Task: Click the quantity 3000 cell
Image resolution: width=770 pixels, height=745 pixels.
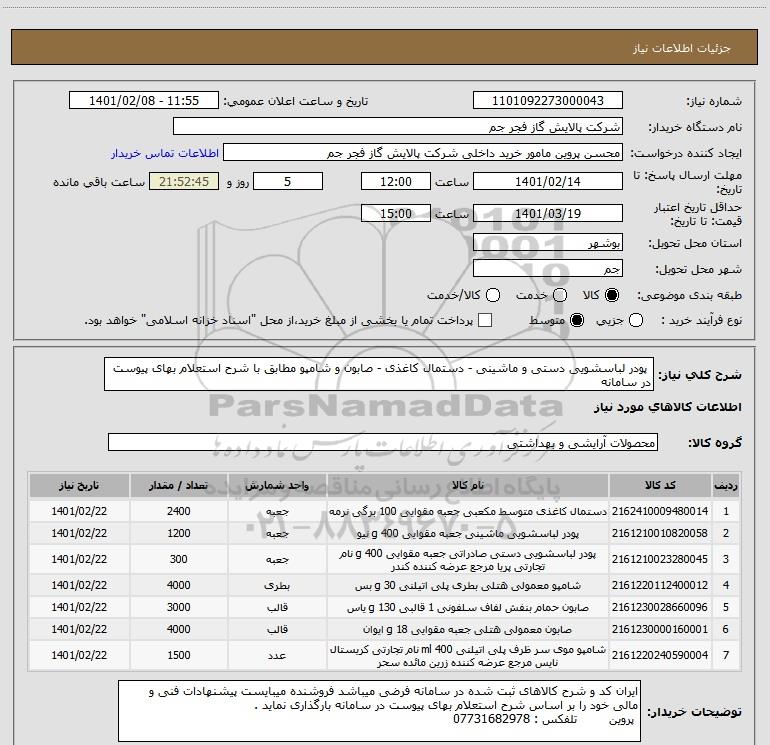Action: click(178, 607)
